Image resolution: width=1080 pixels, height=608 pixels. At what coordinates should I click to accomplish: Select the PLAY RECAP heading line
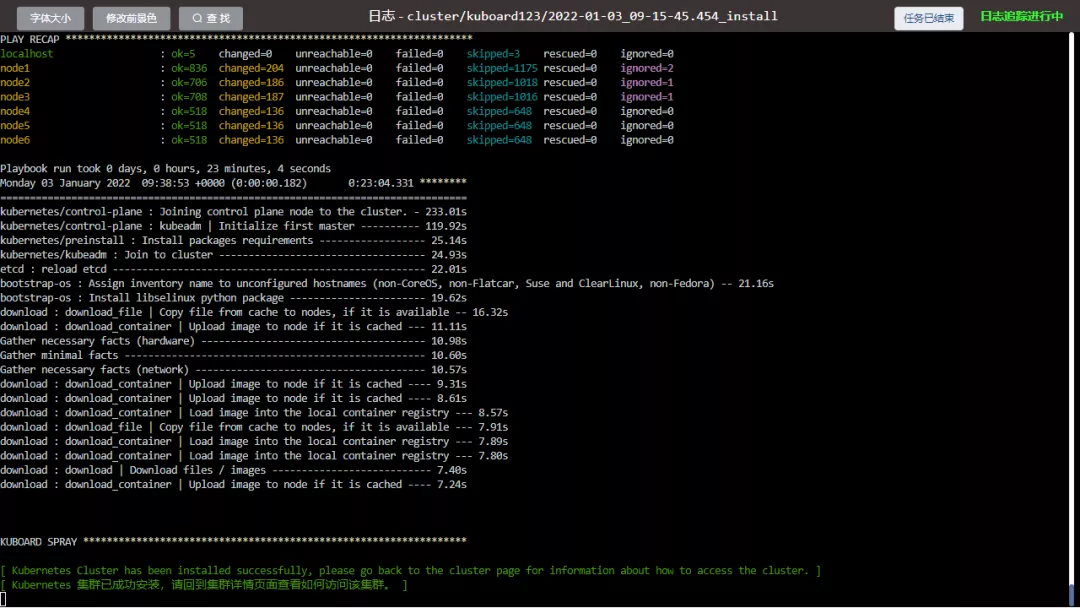point(236,39)
